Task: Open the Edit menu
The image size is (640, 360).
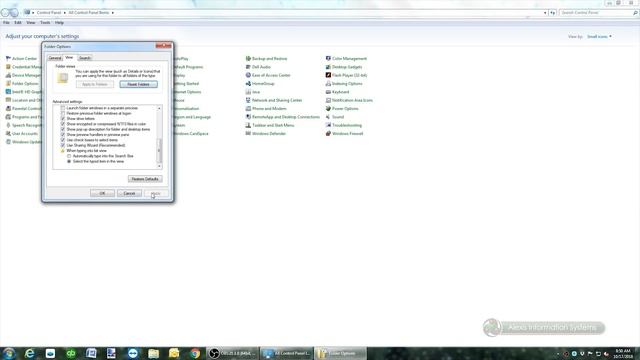Action: (x=18, y=23)
